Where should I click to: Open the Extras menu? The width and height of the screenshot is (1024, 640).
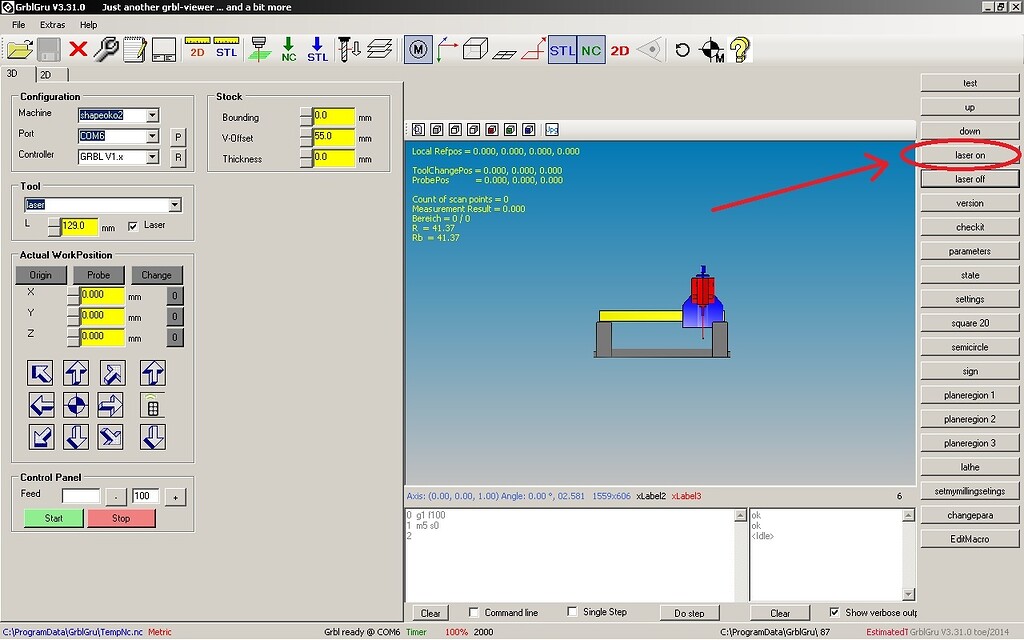52,25
